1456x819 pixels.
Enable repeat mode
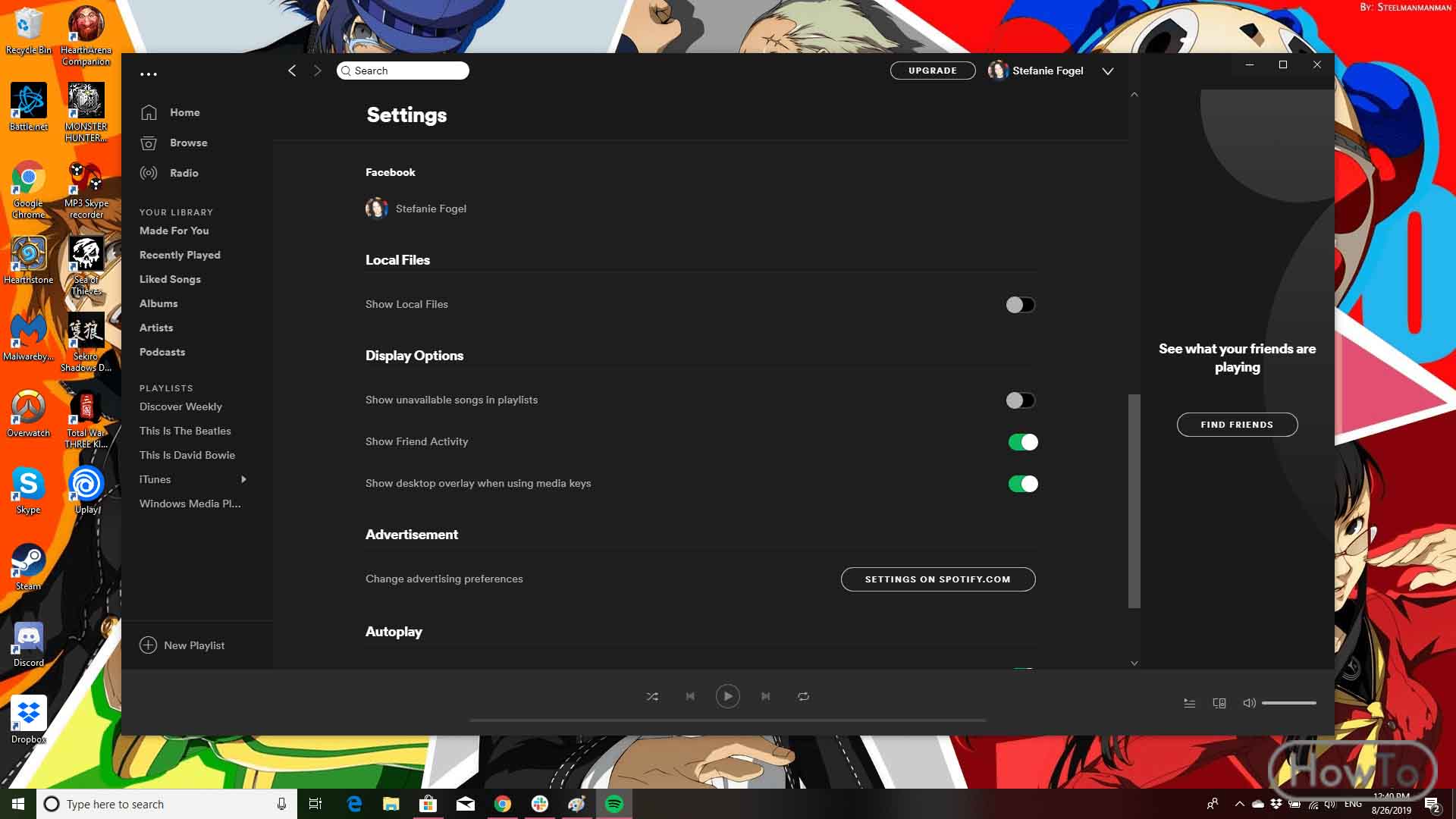pyautogui.click(x=803, y=696)
